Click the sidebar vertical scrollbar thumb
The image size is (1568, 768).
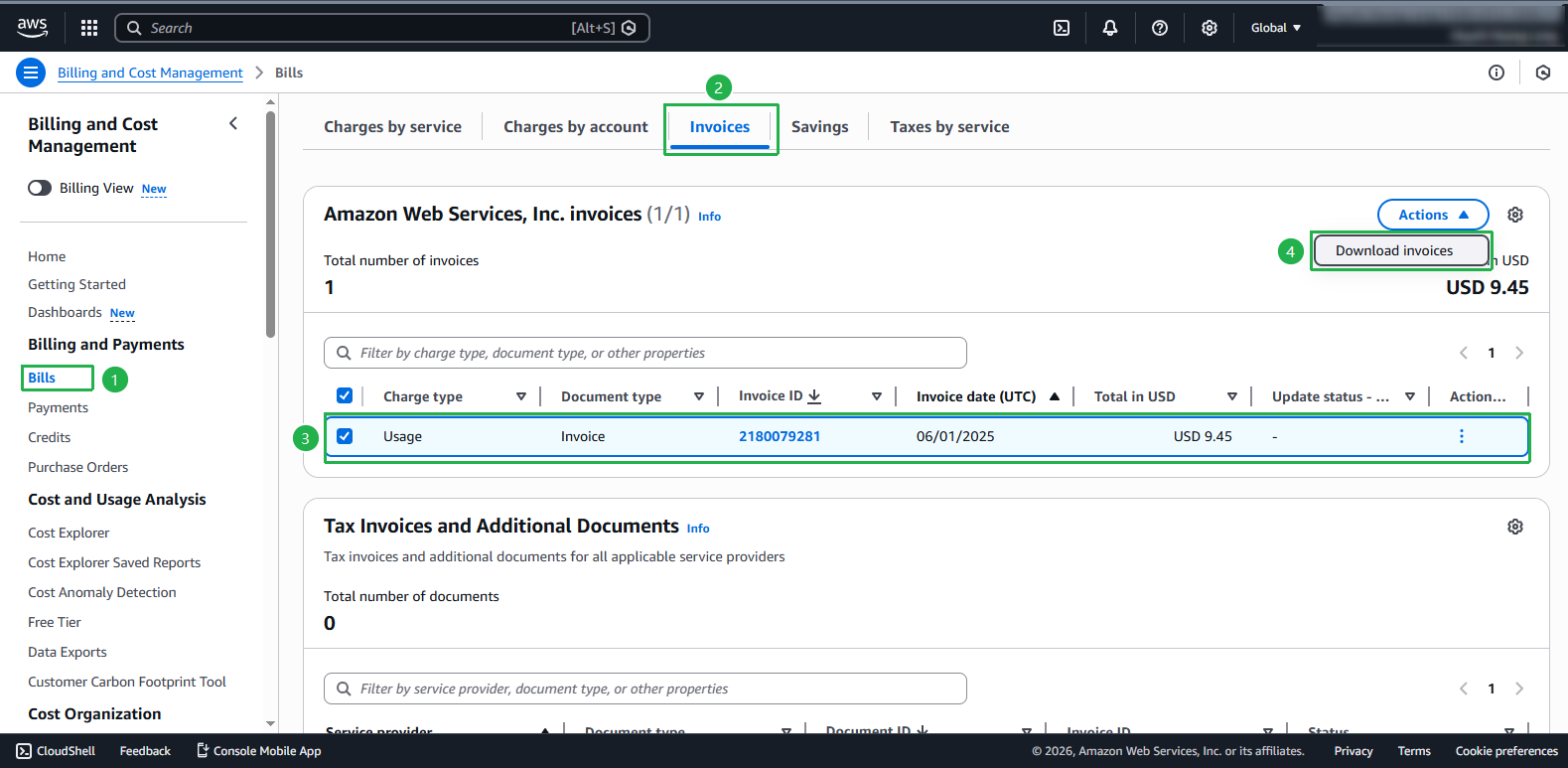(271, 224)
